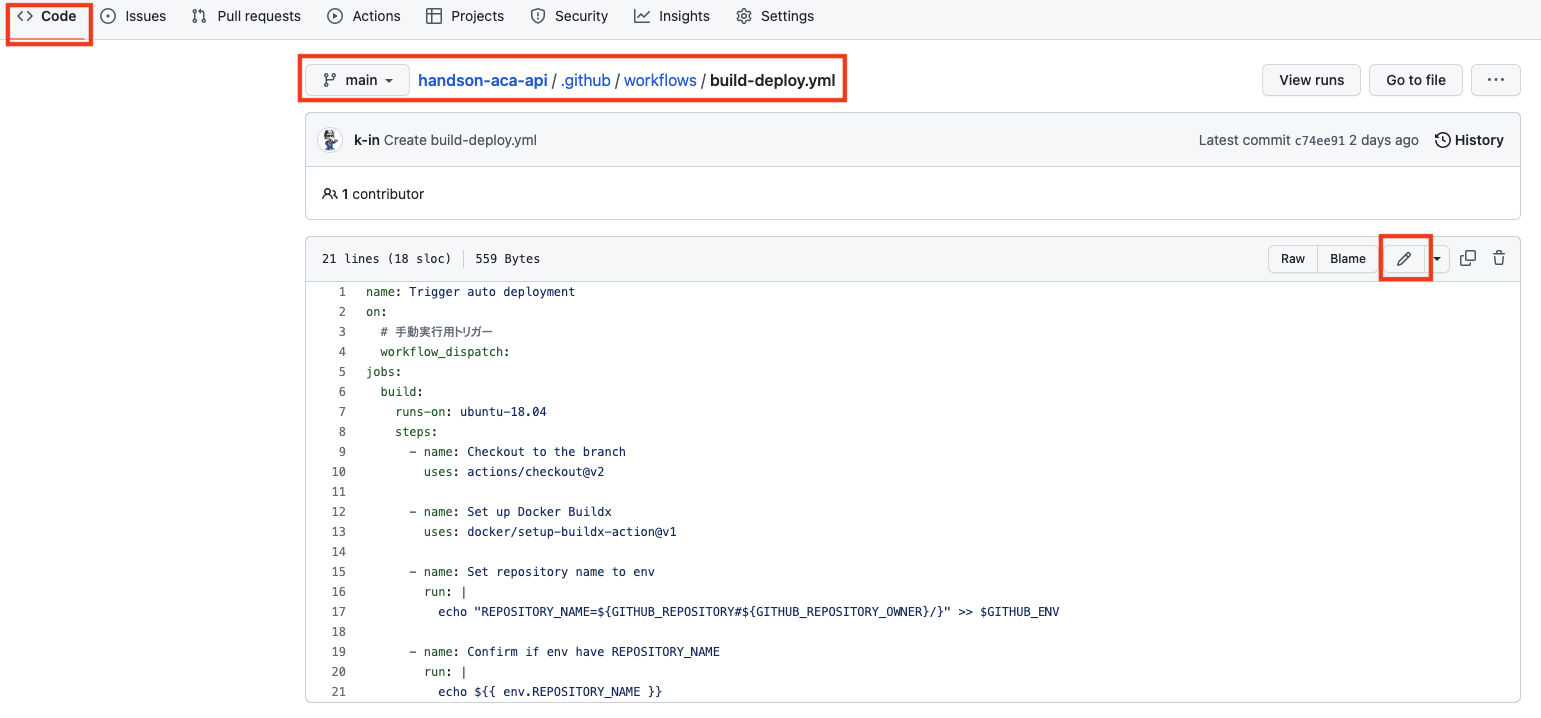Screen dimensions: 1541x718
Task: Click the View runs button
Action: [x=1311, y=80]
